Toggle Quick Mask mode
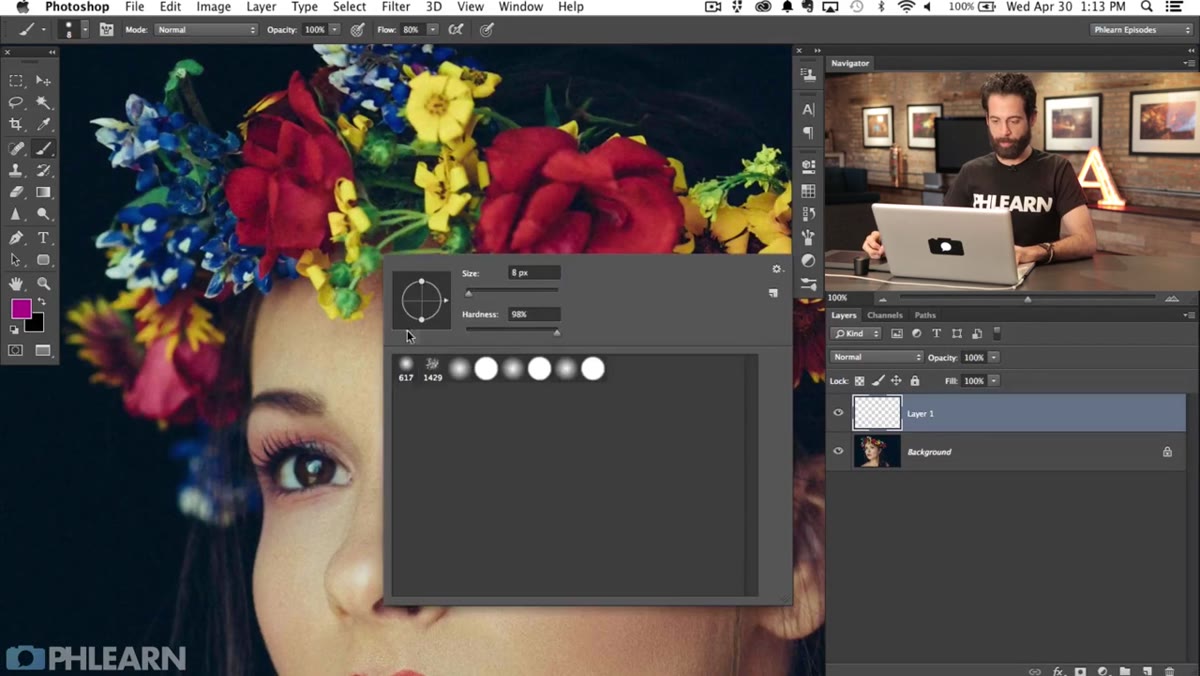 [x=16, y=351]
